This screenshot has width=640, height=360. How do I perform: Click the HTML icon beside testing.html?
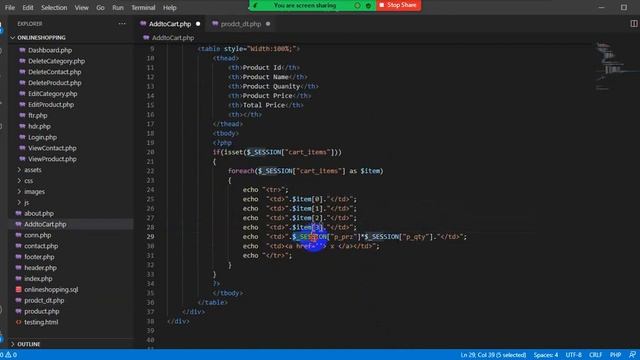click(x=18, y=322)
